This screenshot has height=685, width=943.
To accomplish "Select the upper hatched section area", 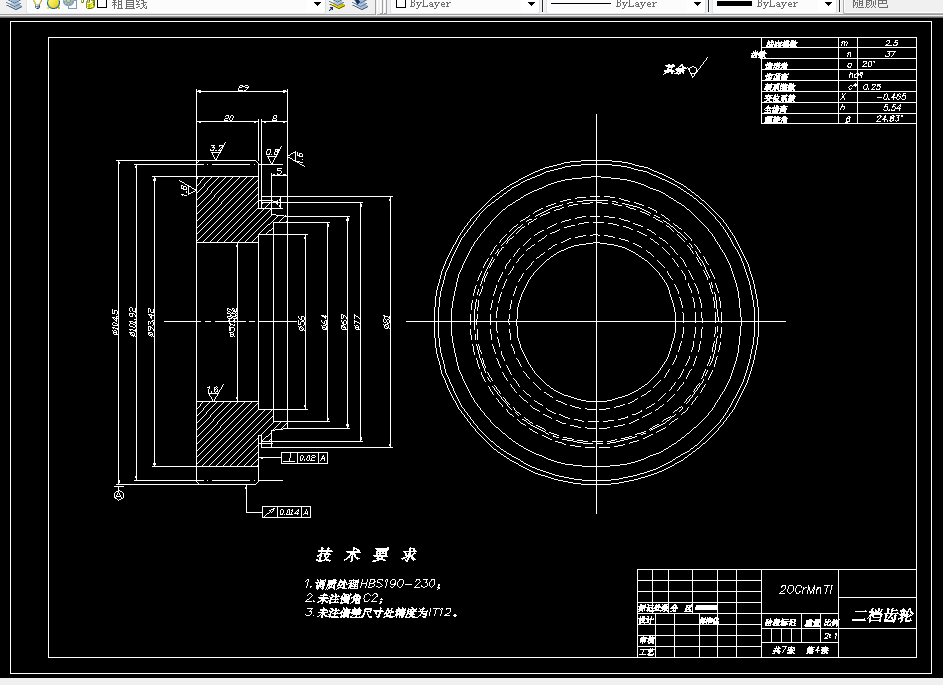I will click(227, 209).
